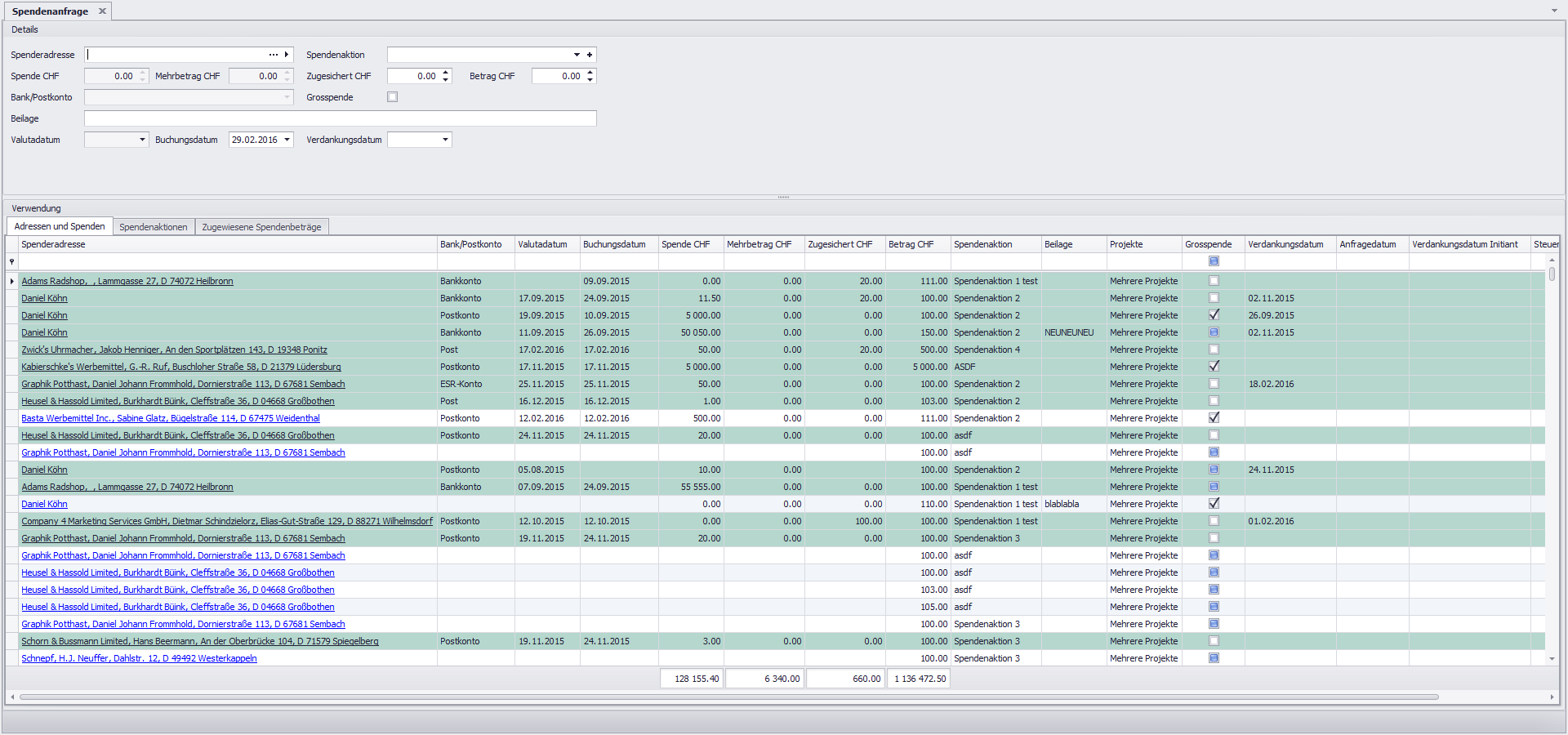Screen dimensions: 1568x735
Task: Open the Zugewiesene Spendenbeträge tab
Action: pos(261,227)
